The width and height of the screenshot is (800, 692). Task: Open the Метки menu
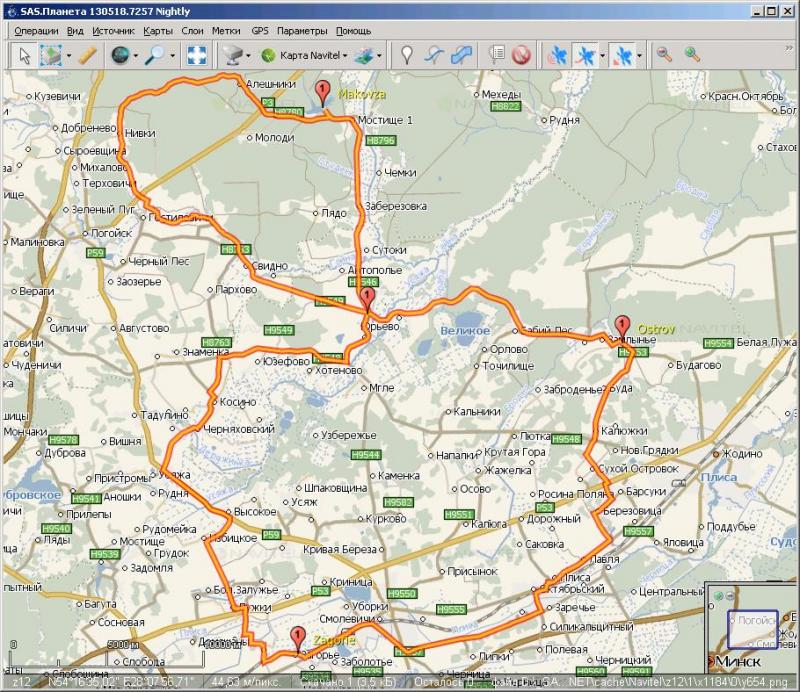[226, 31]
